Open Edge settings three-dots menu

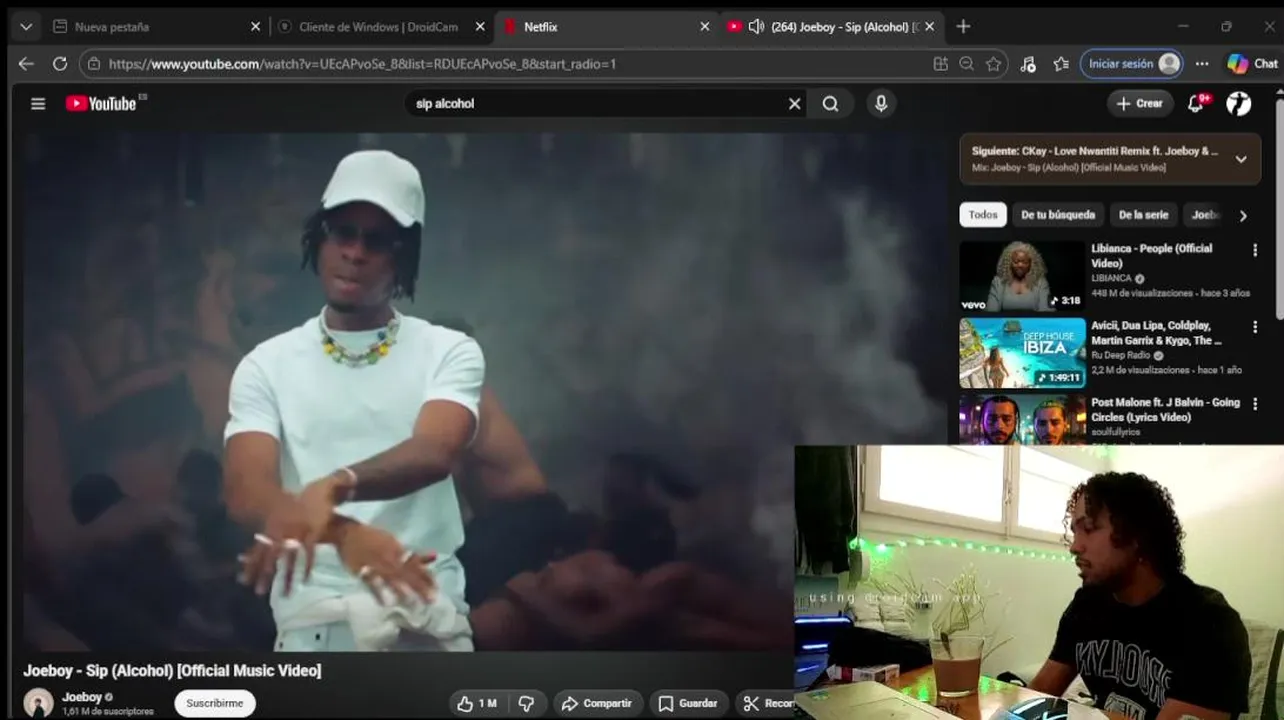tap(1202, 64)
